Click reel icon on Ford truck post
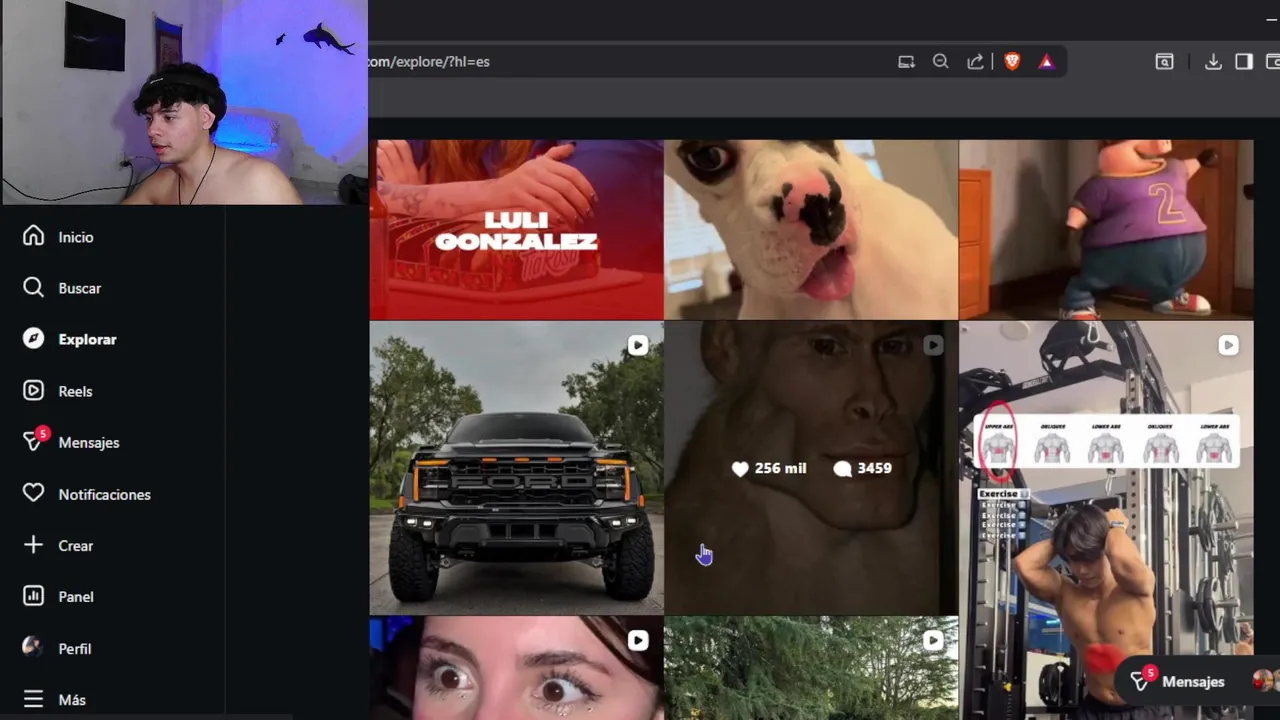The width and height of the screenshot is (1280, 720). coord(638,345)
